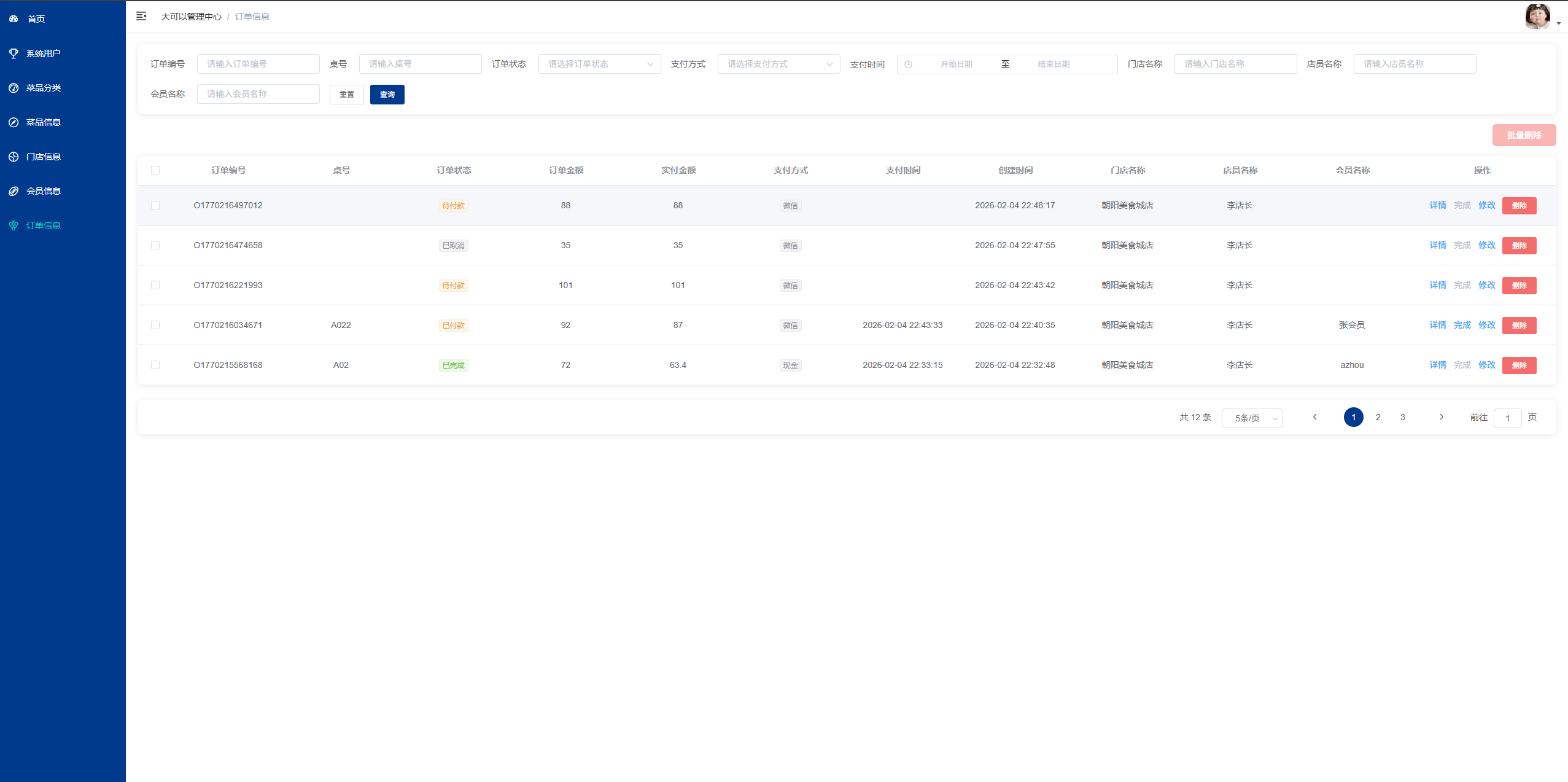Screen dimensions: 1568x782
Task: Click the 菜品分类 sidebar icon
Action: [x=14, y=88]
